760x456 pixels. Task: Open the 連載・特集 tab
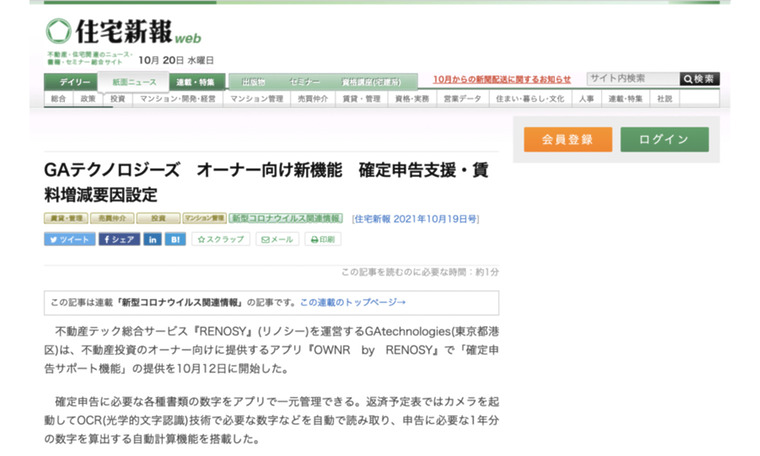[195, 82]
